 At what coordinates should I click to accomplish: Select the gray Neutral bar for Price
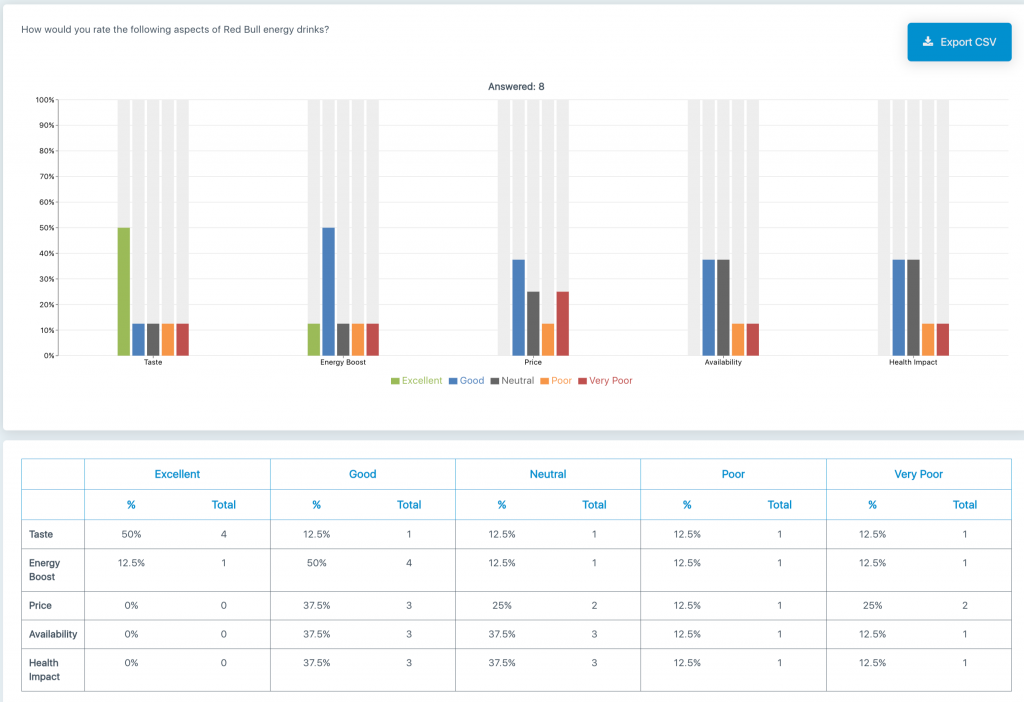[533, 324]
